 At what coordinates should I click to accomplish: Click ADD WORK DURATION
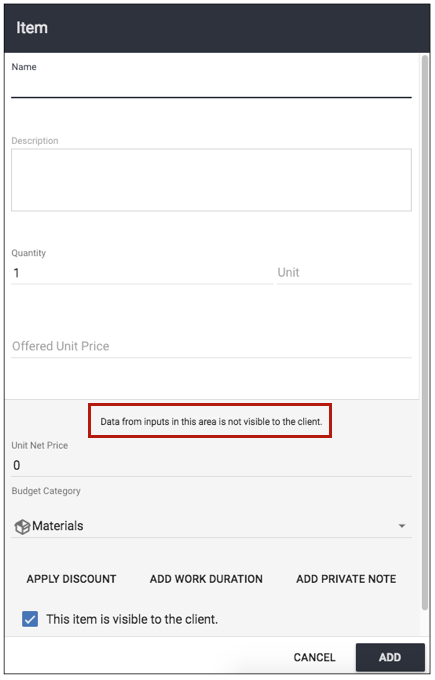[x=206, y=579]
